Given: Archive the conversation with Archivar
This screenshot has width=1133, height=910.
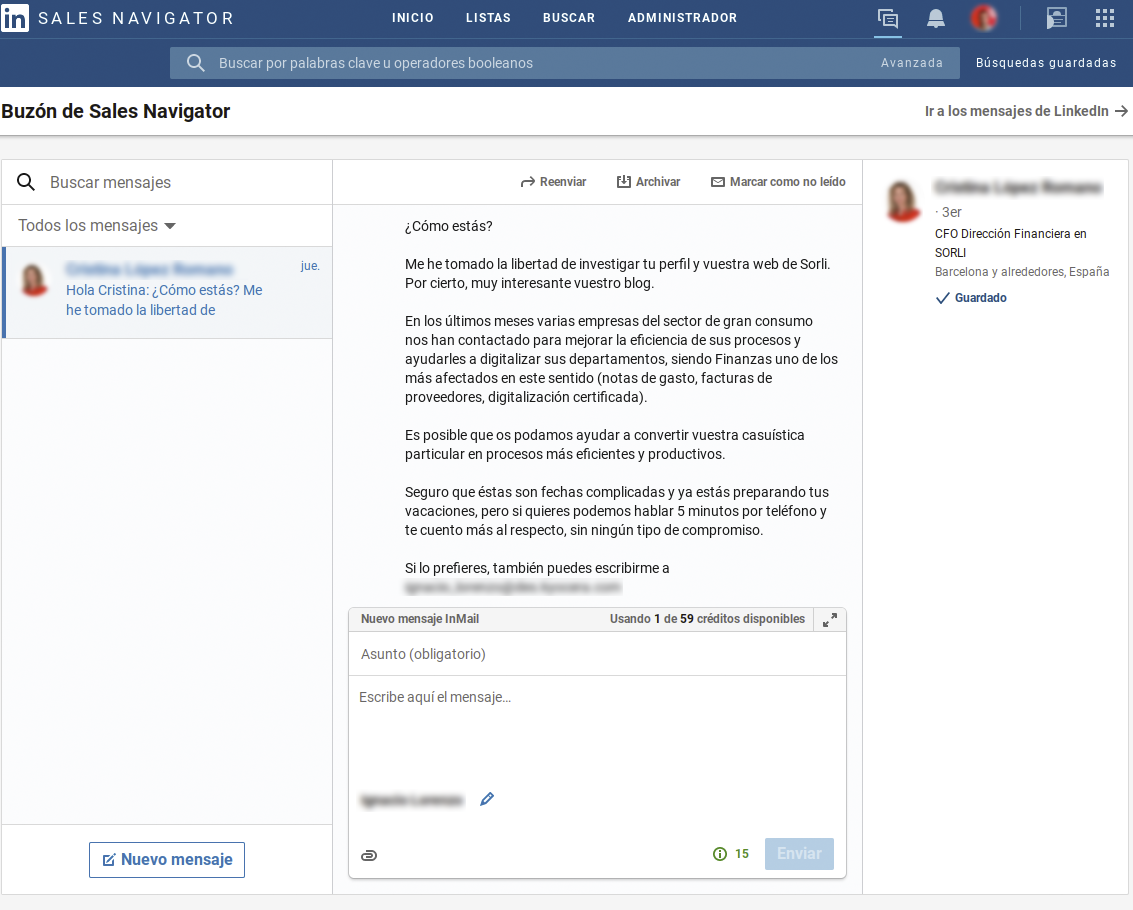Looking at the screenshot, I should pos(648,182).
